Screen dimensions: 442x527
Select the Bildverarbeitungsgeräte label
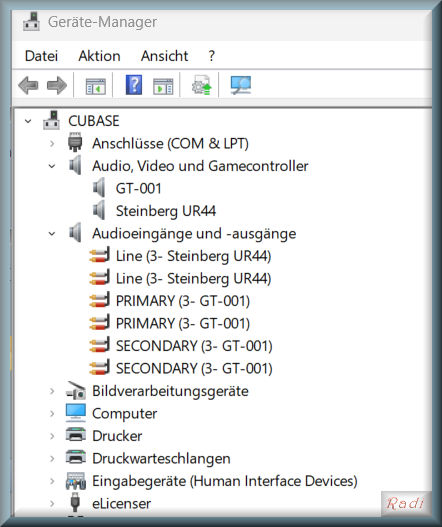click(x=170, y=391)
